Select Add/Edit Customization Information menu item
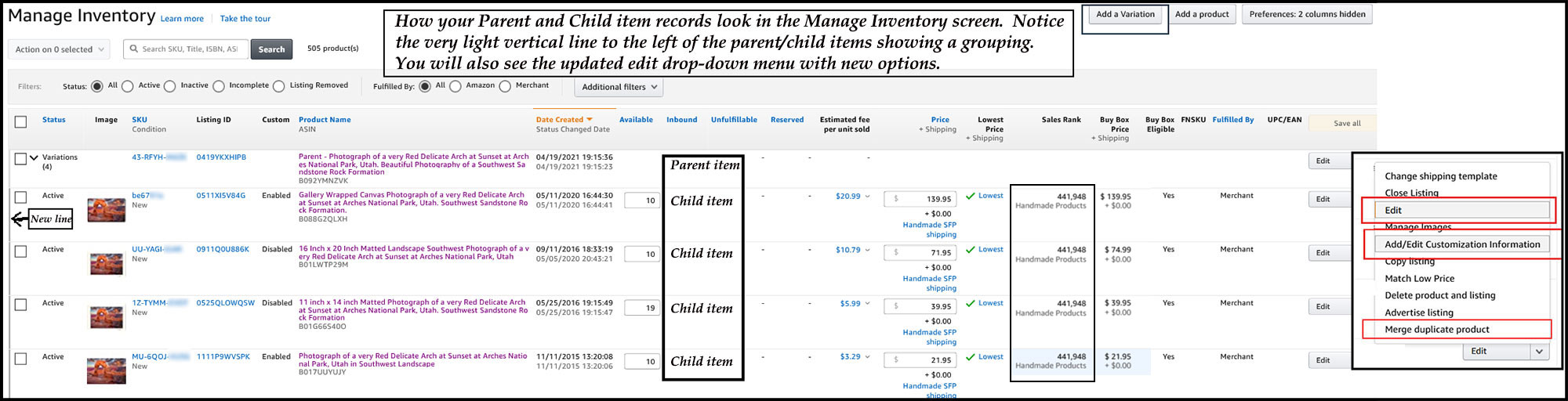 pyautogui.click(x=1461, y=244)
